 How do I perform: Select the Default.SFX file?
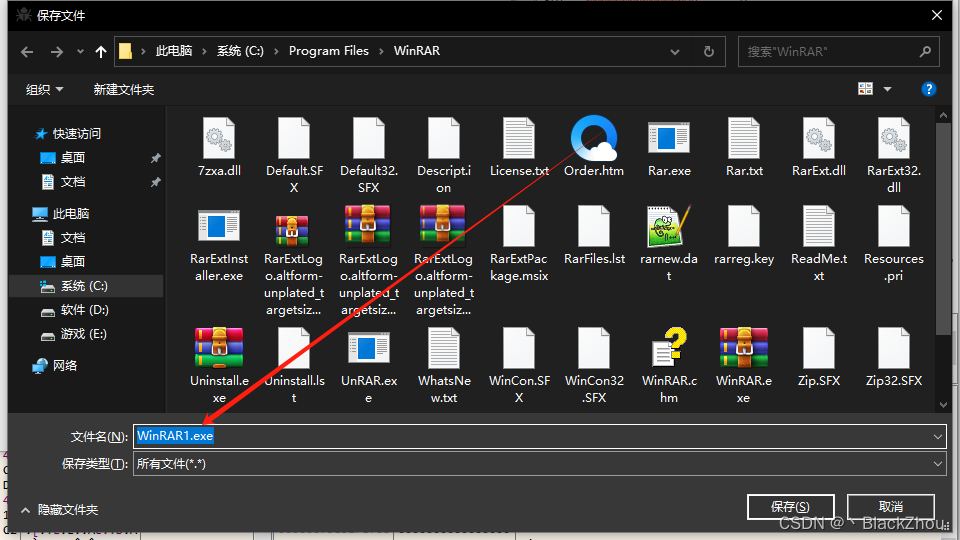click(294, 156)
